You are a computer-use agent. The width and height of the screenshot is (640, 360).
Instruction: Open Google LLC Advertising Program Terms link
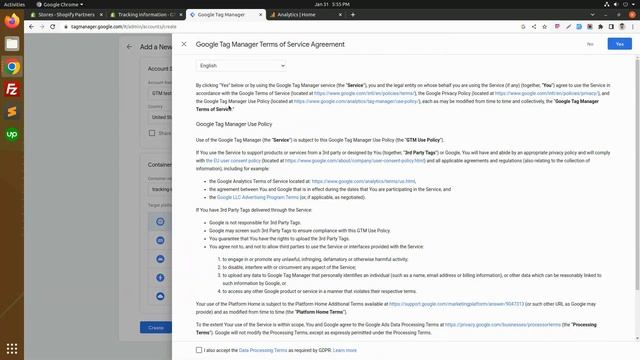[x=258, y=197]
